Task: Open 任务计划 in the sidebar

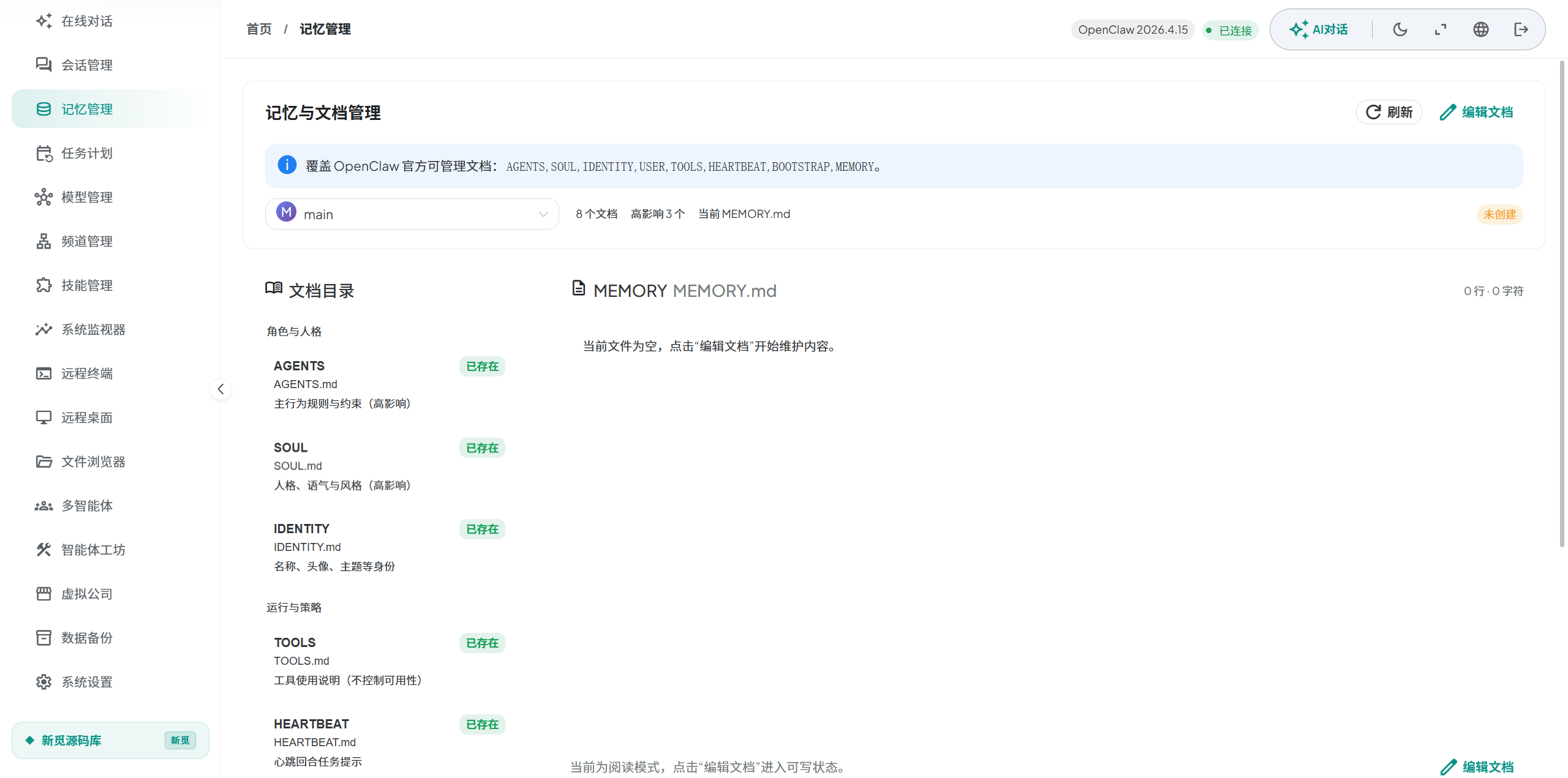Action: point(86,153)
